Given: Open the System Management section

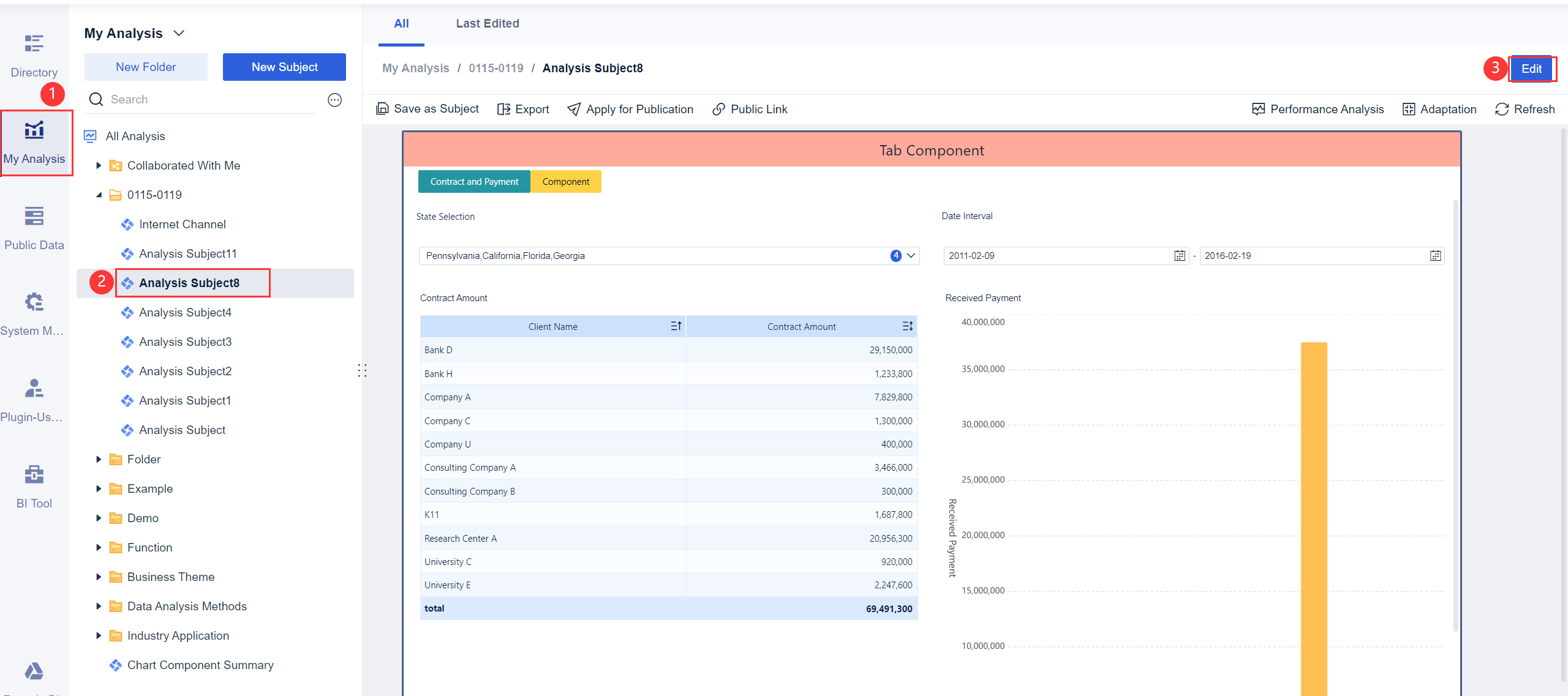Looking at the screenshot, I should pos(34,312).
